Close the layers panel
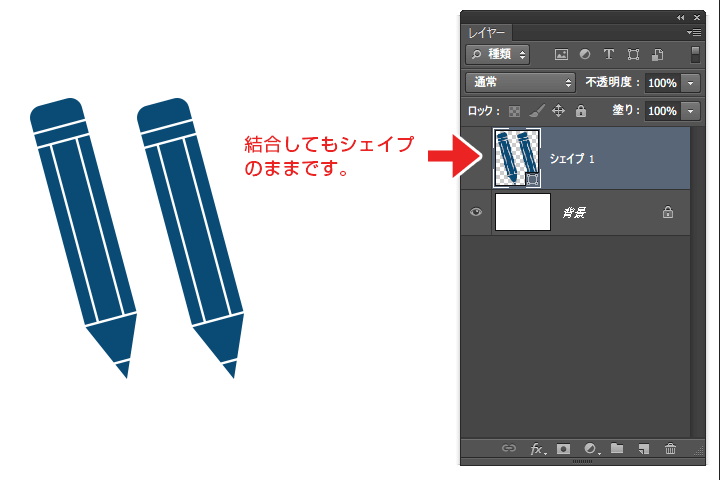 click(697, 17)
